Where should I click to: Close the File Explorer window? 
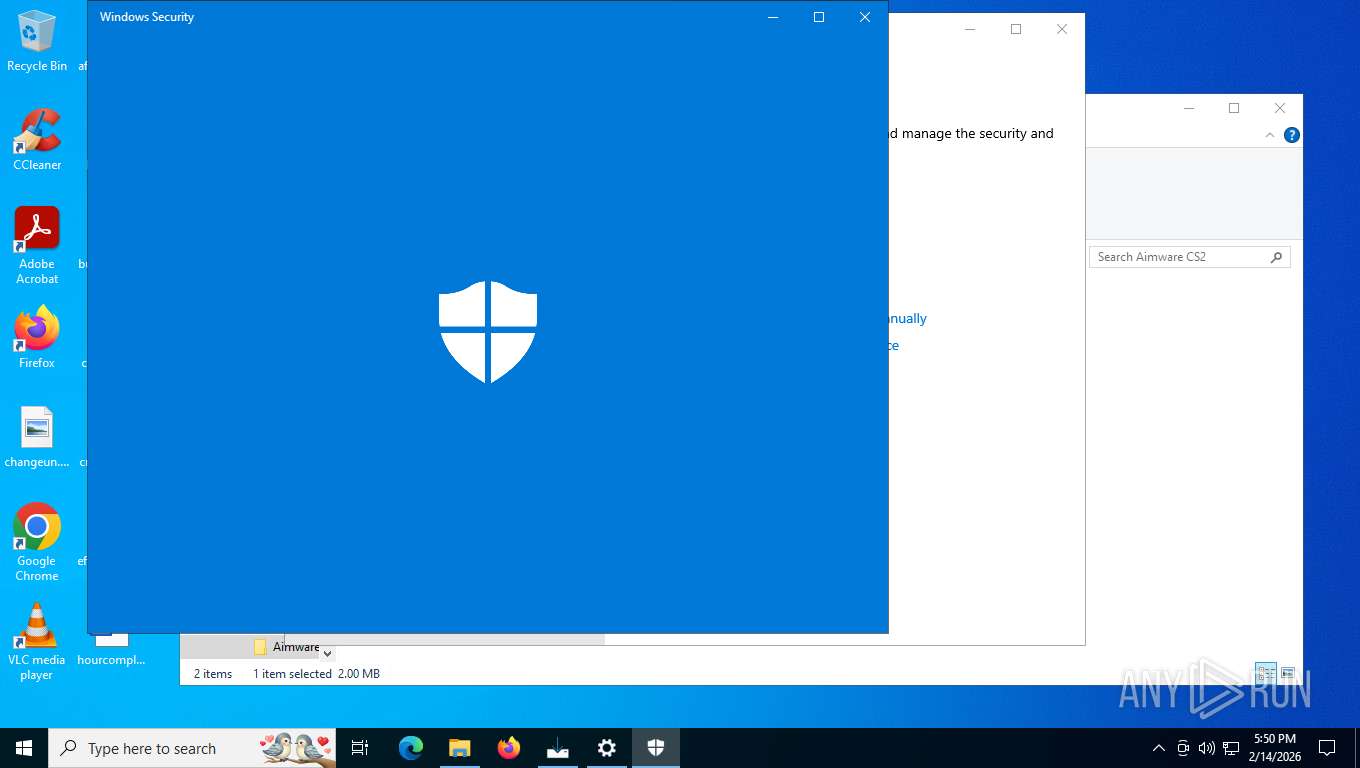(x=1280, y=108)
